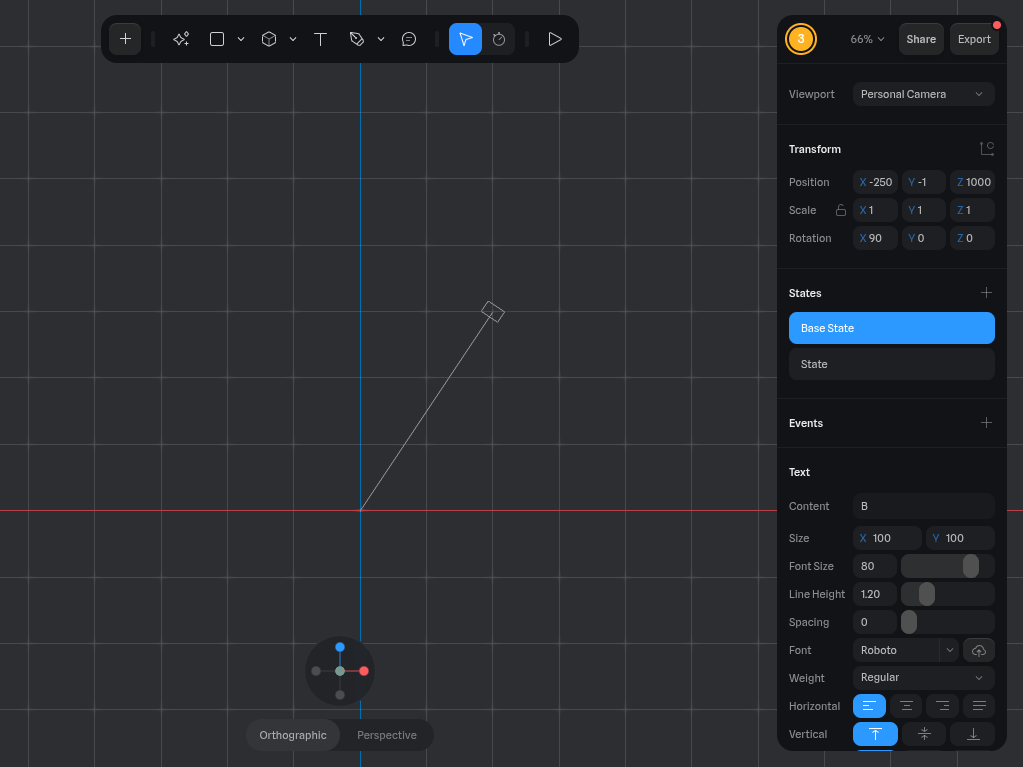Switch to the animation timer mode

coord(499,39)
